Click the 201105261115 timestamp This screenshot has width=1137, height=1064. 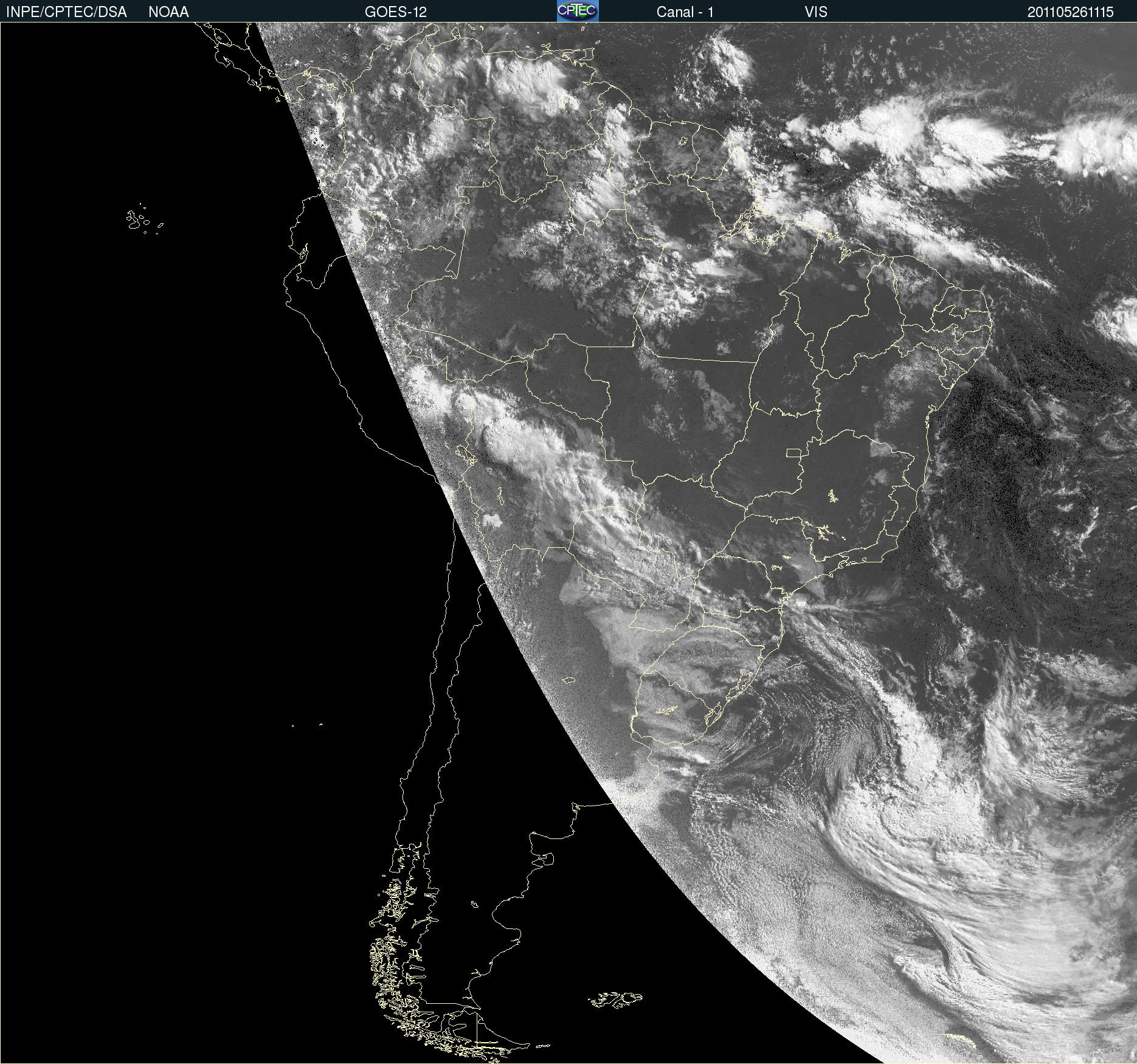[1070, 12]
